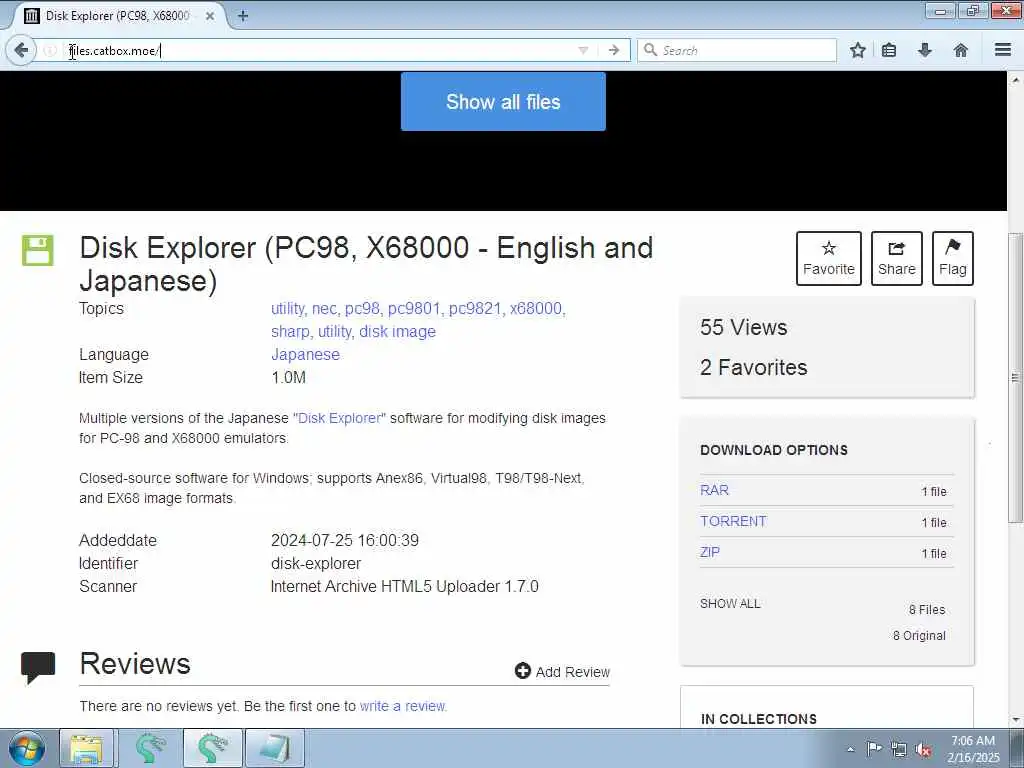
Task: Open the notepad app in the taskbar
Action: coord(275,748)
